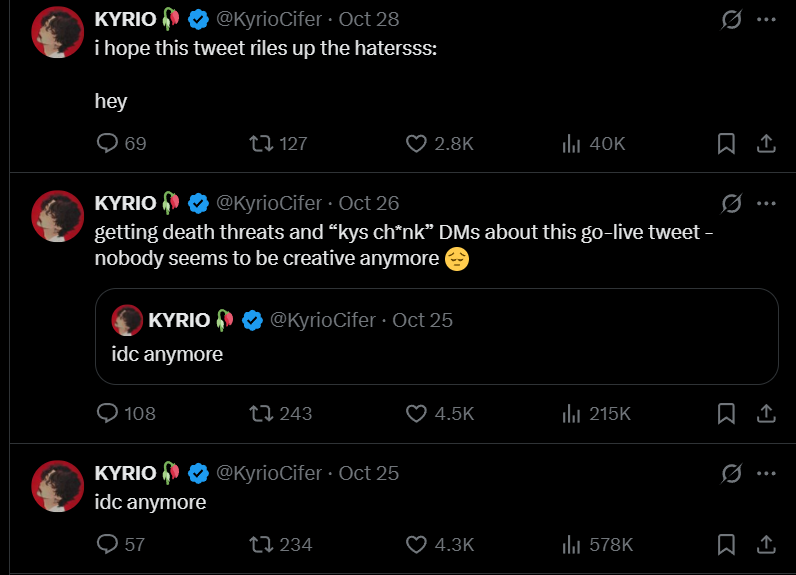
Task: Bookmark the Oct 28 tweet
Action: tap(727, 144)
